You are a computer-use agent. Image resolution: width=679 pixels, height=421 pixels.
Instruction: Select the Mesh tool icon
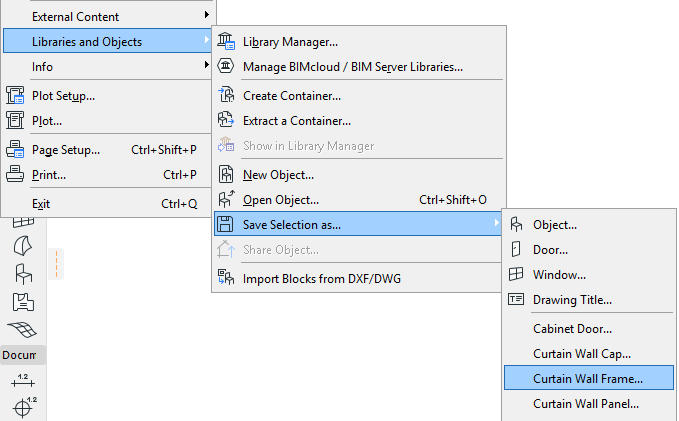tap(21, 329)
